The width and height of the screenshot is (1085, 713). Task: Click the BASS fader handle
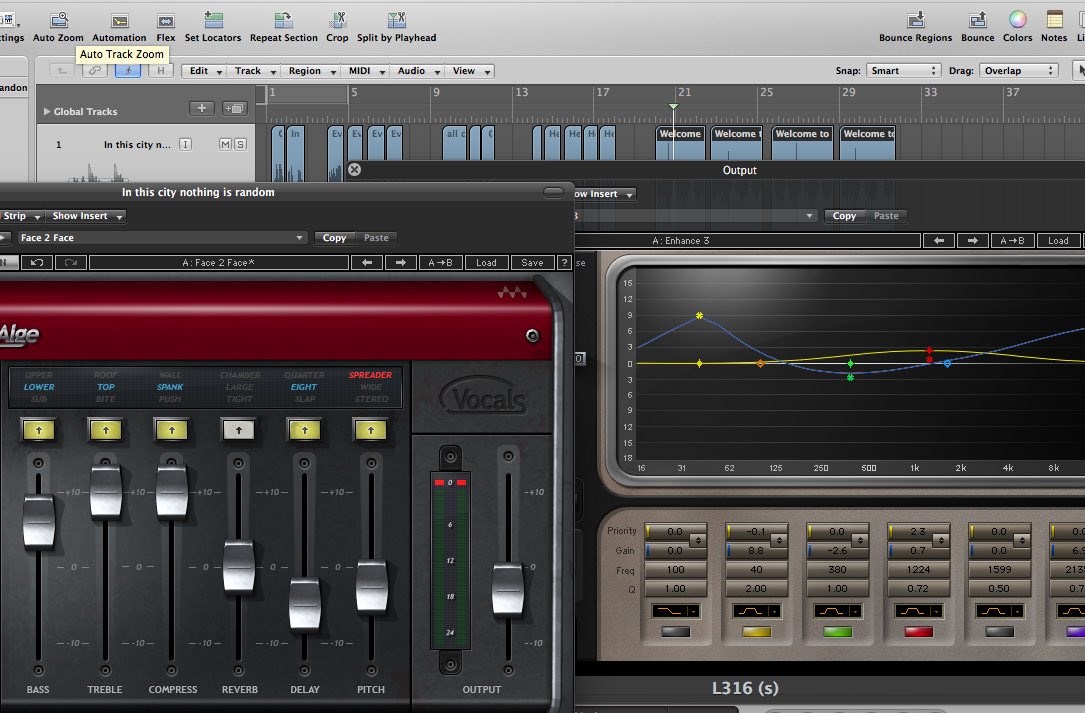pos(39,523)
